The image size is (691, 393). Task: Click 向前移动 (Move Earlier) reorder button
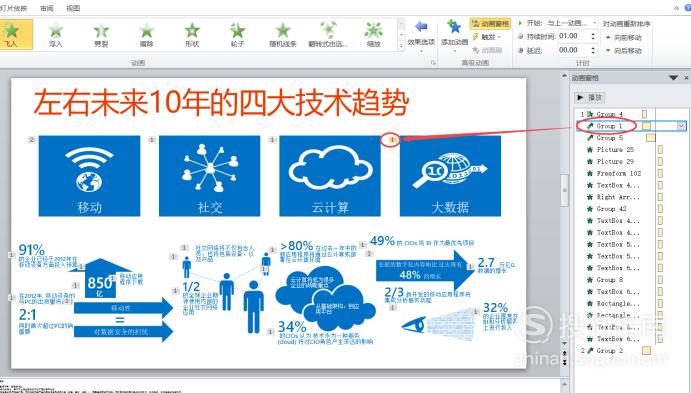pyautogui.click(x=624, y=37)
